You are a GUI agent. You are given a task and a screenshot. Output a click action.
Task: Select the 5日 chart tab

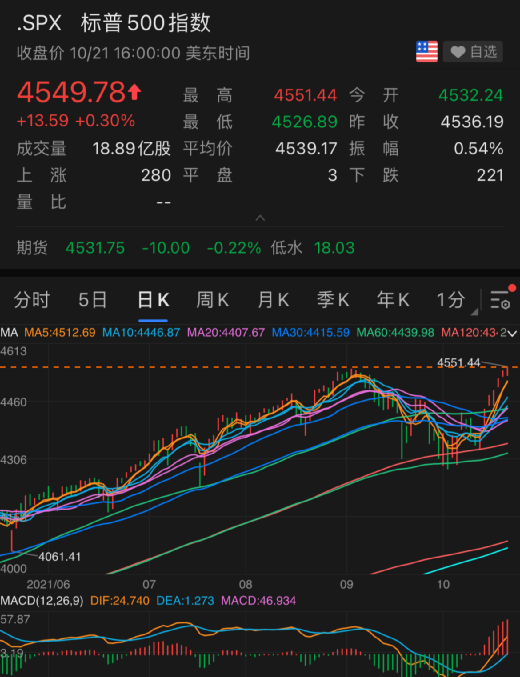[92, 300]
